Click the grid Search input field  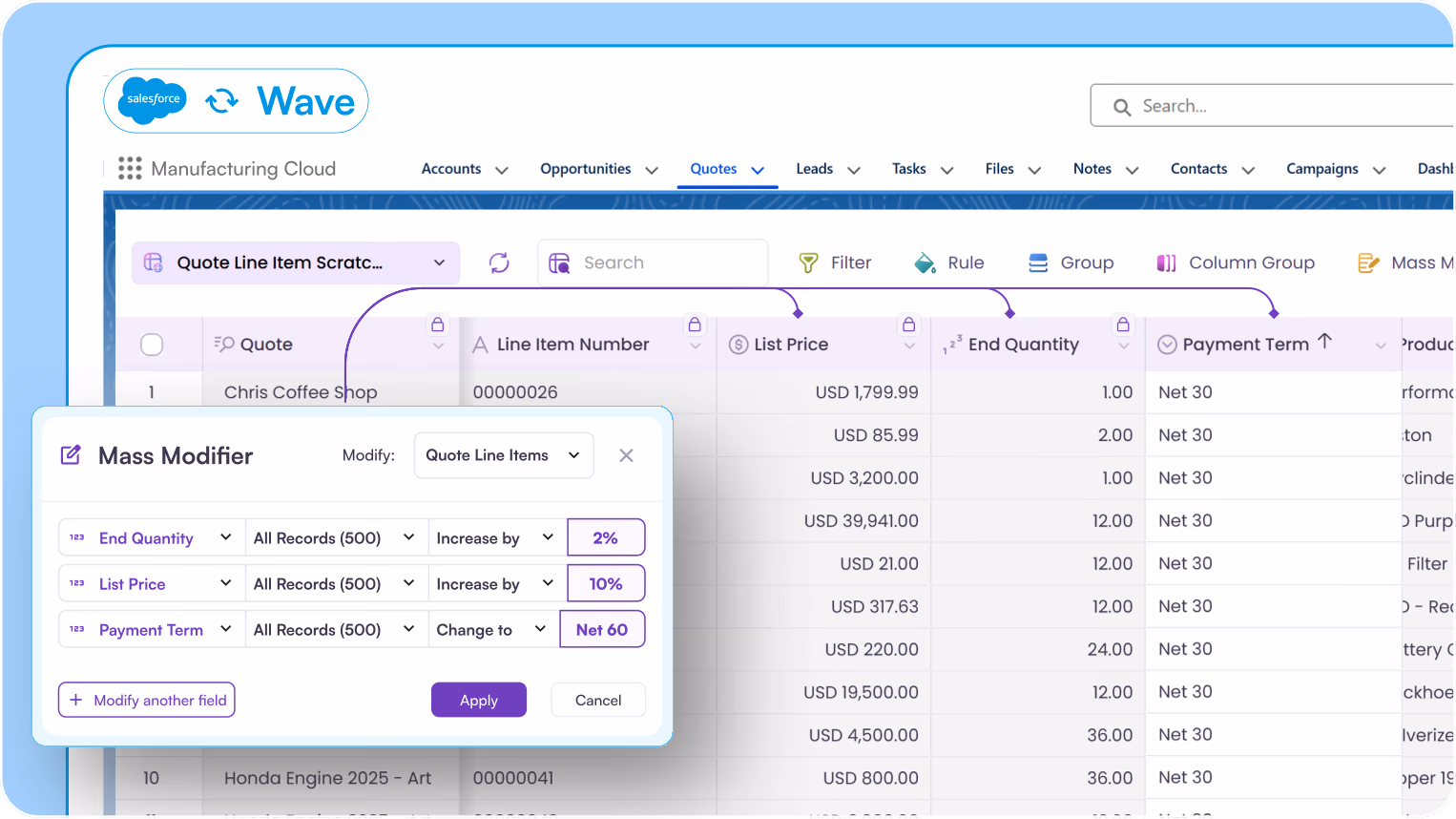[654, 262]
